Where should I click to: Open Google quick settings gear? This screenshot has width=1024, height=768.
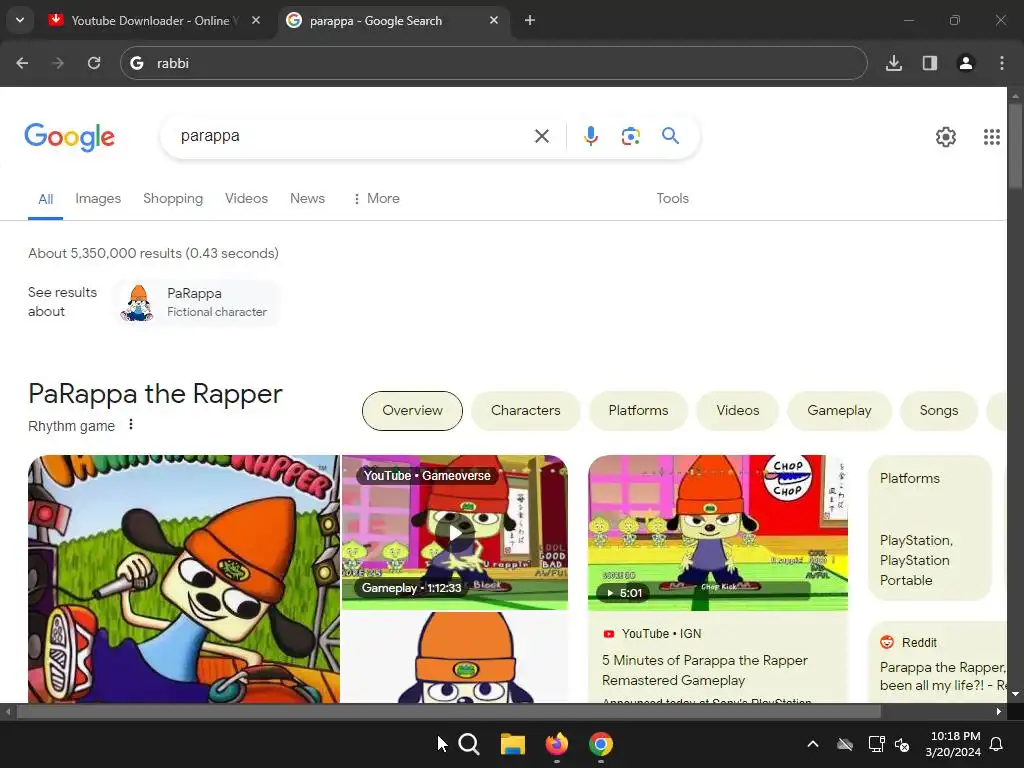coord(946,137)
